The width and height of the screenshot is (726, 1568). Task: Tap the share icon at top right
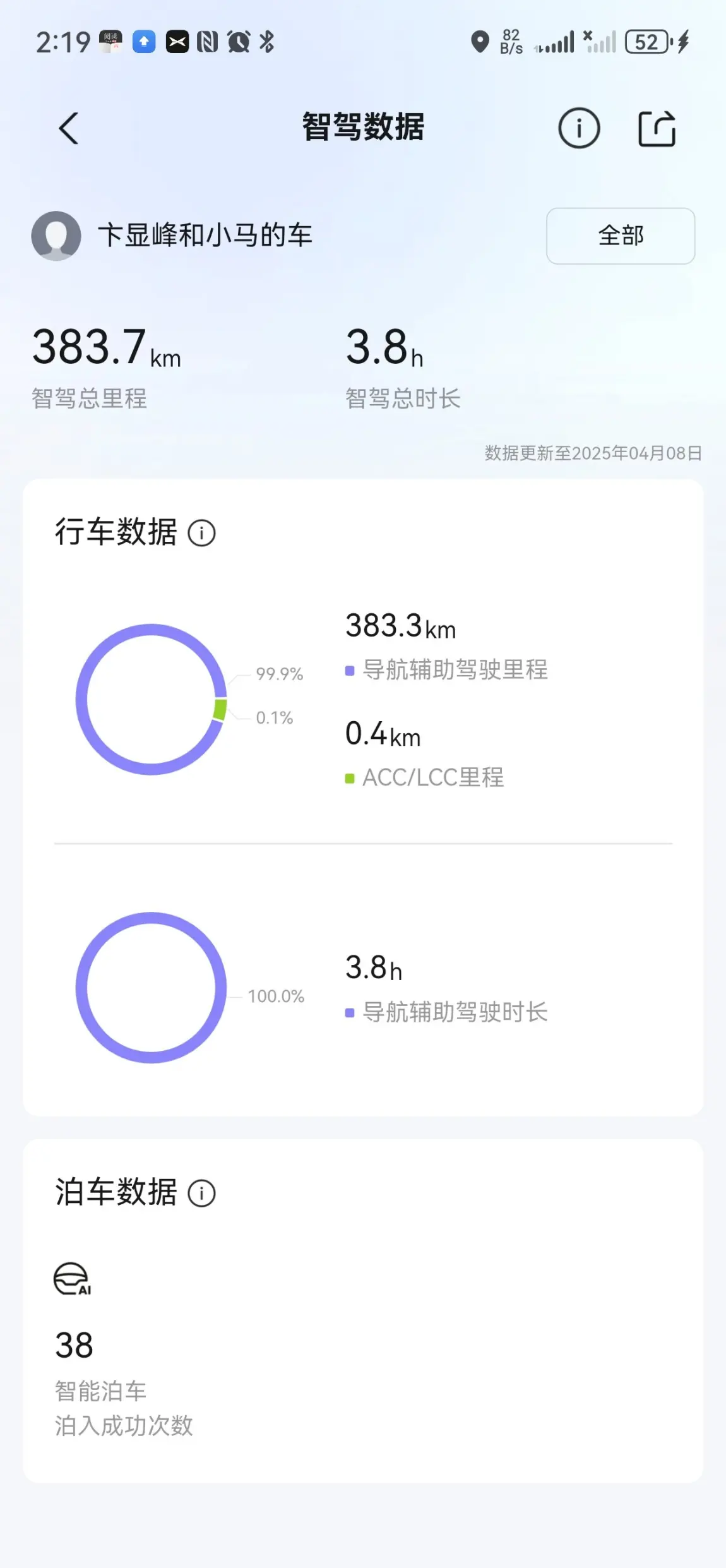657,129
